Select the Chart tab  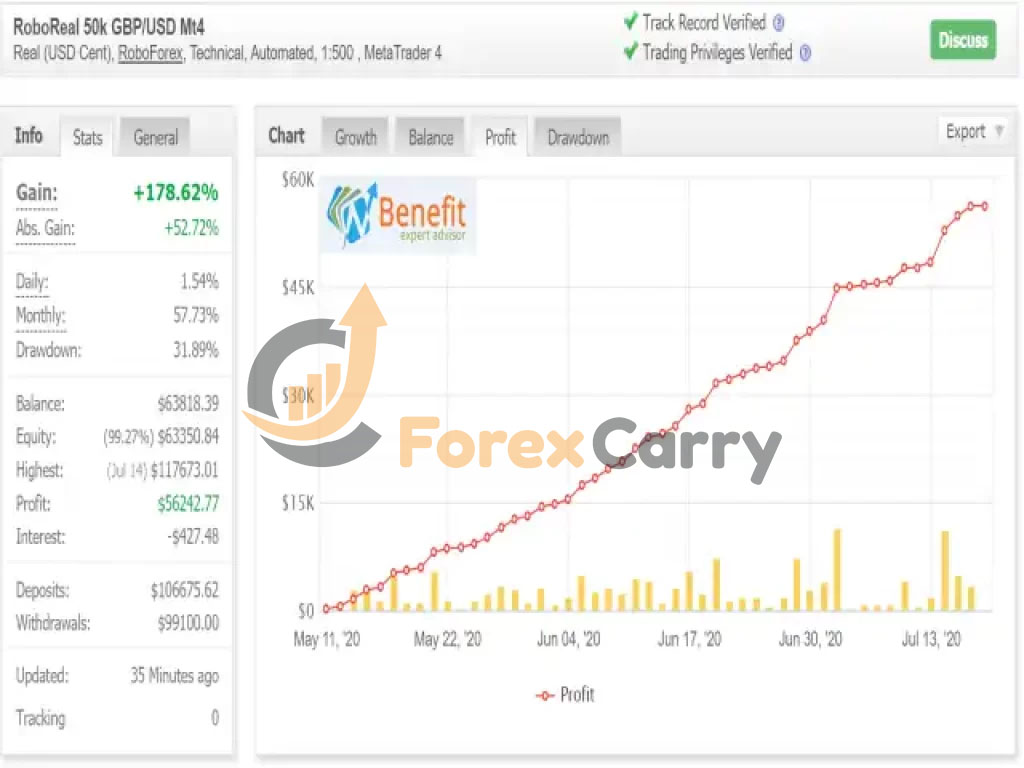coord(287,136)
